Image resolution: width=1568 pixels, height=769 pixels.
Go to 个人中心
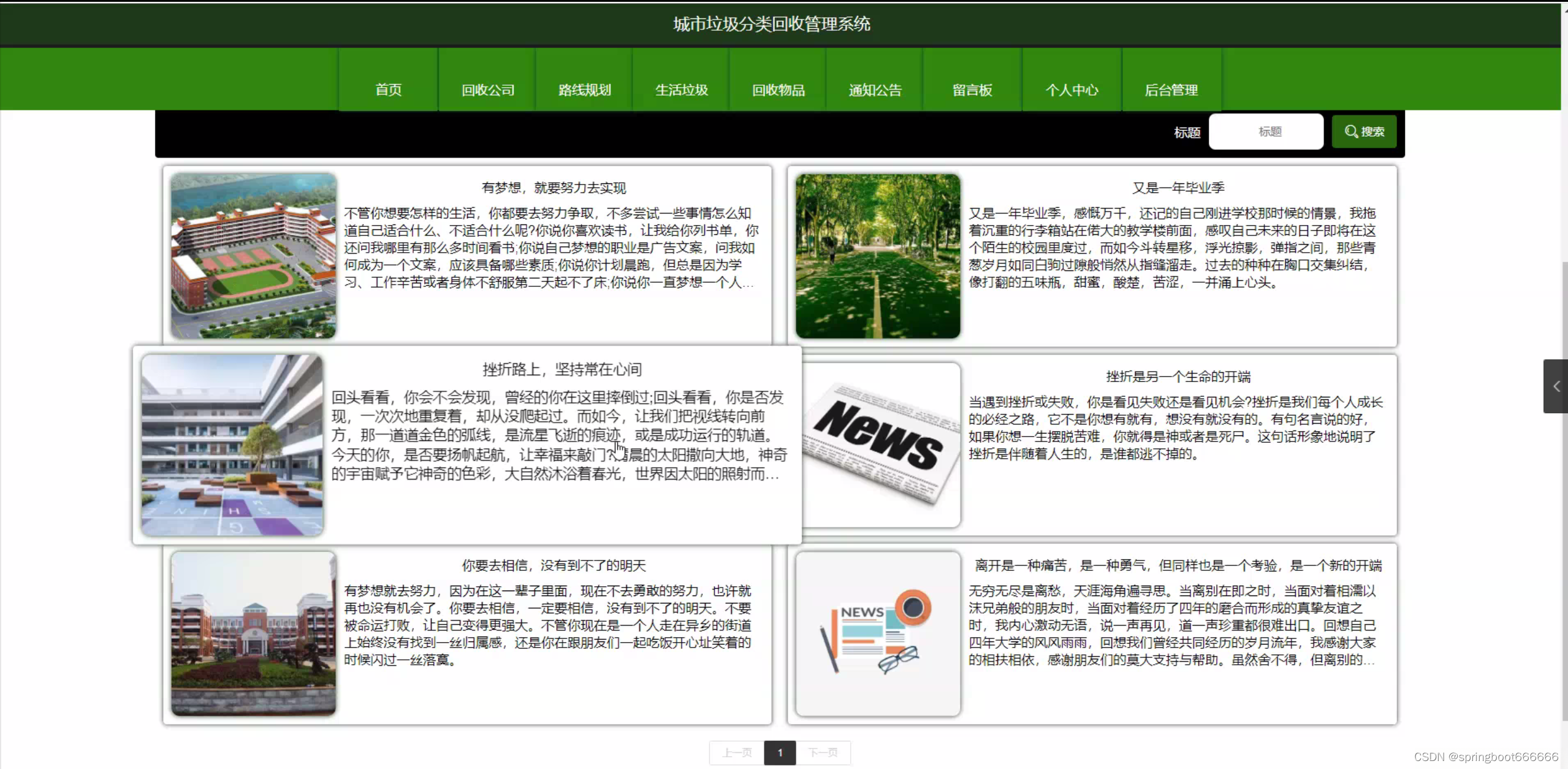pos(1071,90)
